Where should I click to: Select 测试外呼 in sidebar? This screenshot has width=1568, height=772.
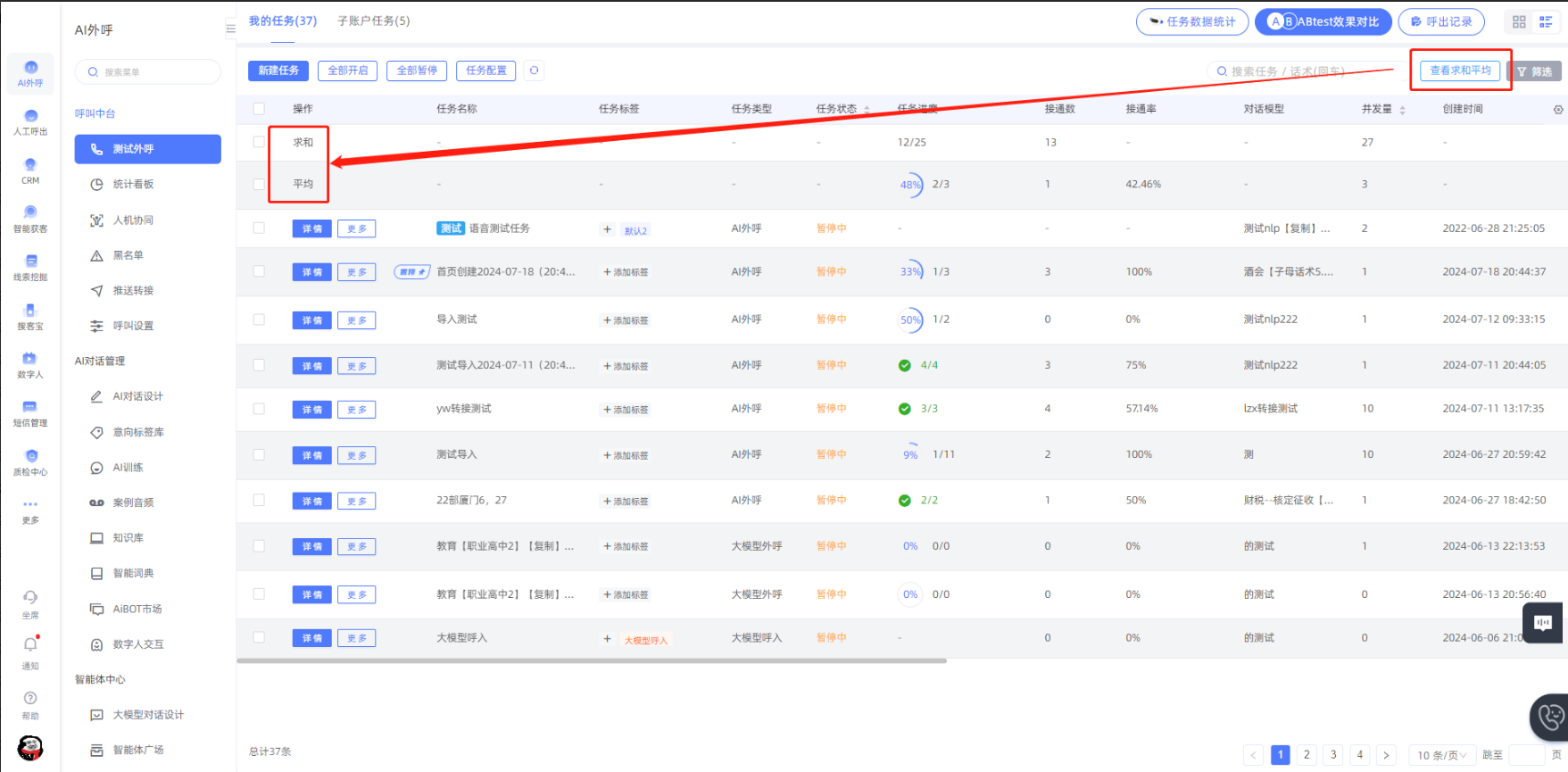[148, 149]
